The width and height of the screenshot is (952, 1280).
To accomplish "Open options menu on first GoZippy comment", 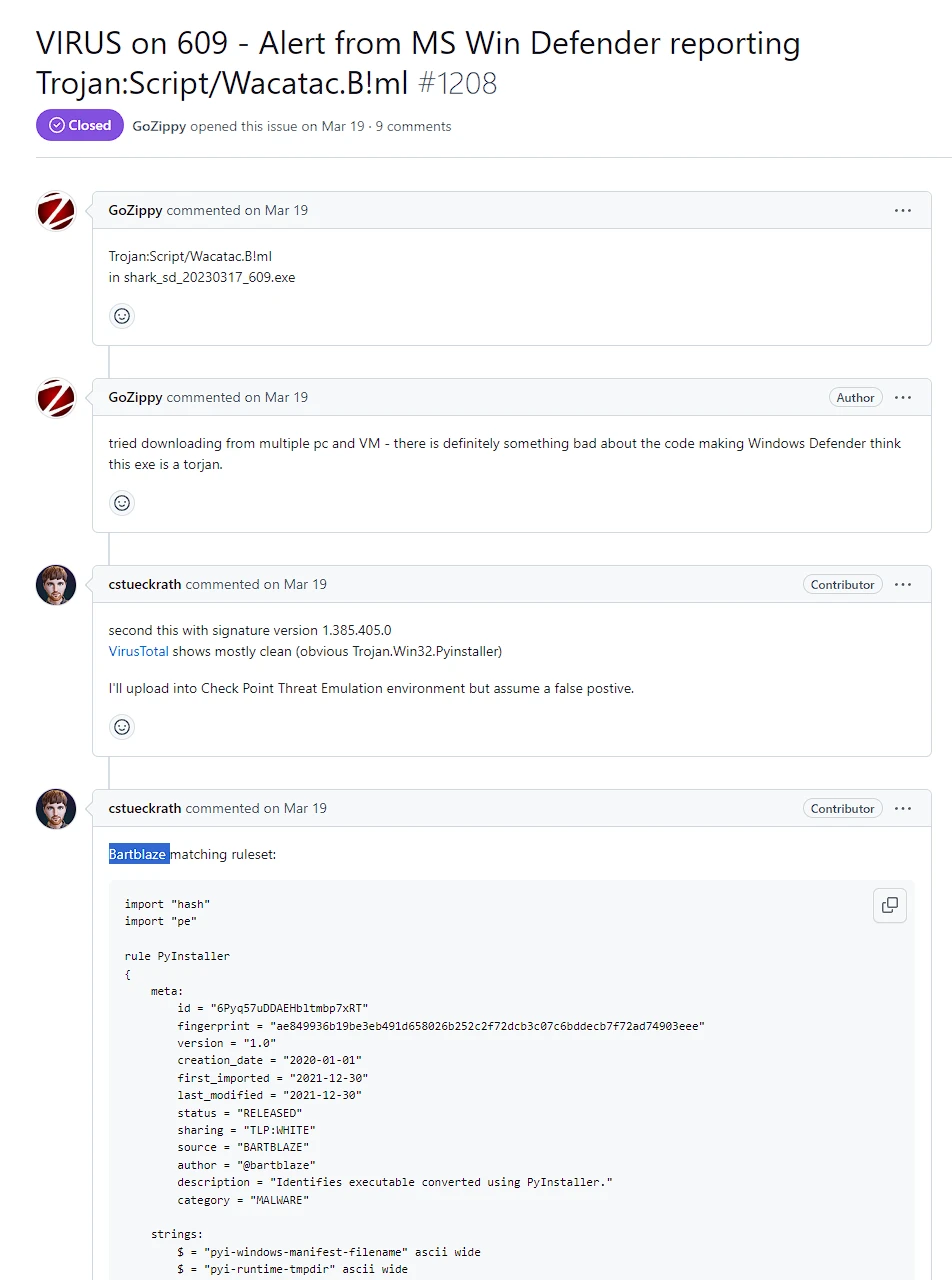I will [903, 211].
